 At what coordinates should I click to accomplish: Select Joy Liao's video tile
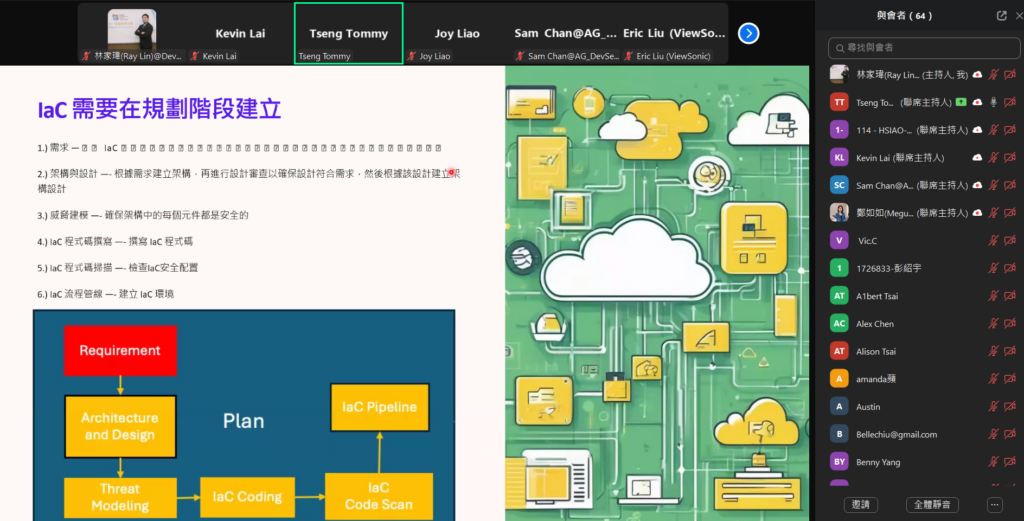[457, 33]
